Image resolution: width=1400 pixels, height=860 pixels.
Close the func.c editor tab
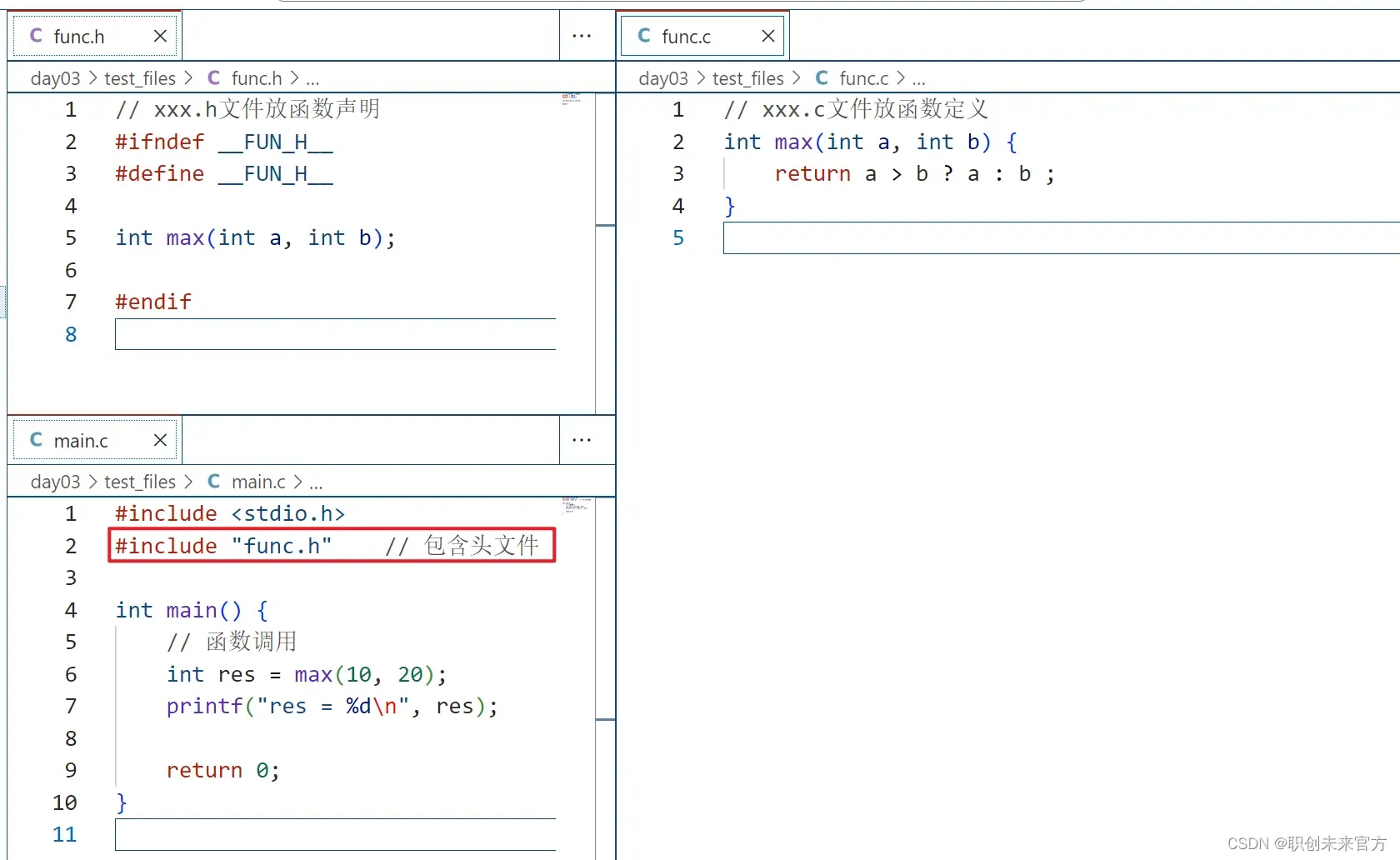[768, 36]
